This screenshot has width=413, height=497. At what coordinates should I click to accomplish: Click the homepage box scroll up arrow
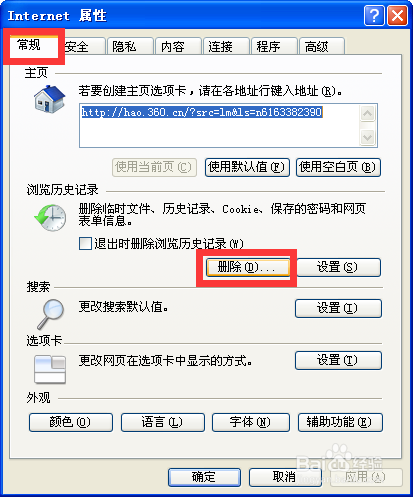click(367, 114)
